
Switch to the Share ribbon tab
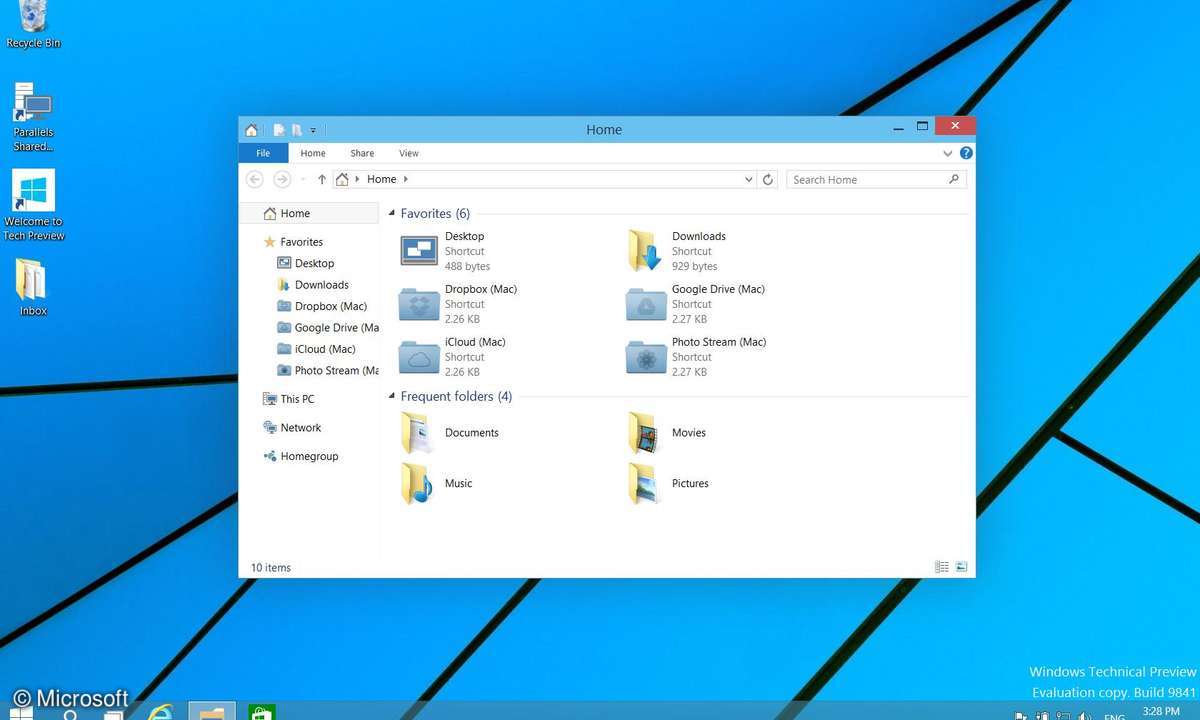click(x=362, y=153)
